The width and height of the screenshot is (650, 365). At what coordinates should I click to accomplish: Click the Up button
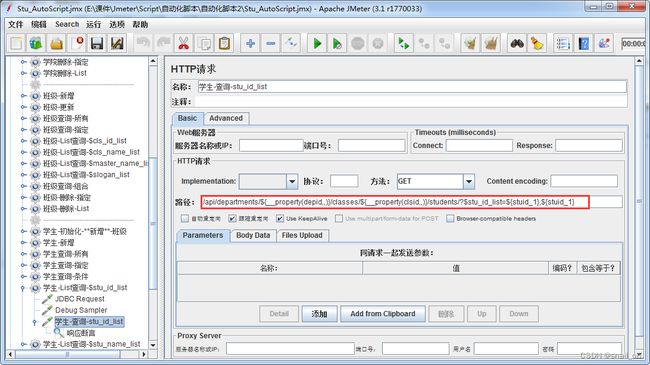pyautogui.click(x=482, y=314)
